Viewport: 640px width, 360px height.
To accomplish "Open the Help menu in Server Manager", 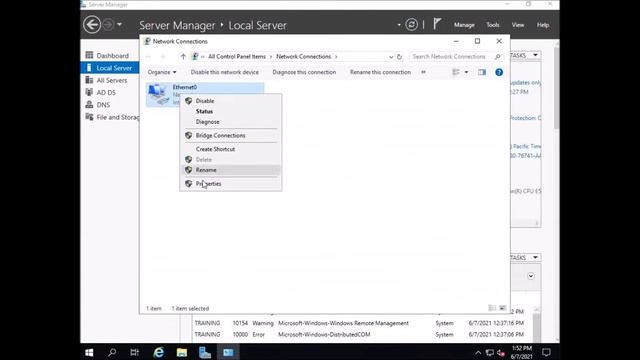I will tap(542, 25).
